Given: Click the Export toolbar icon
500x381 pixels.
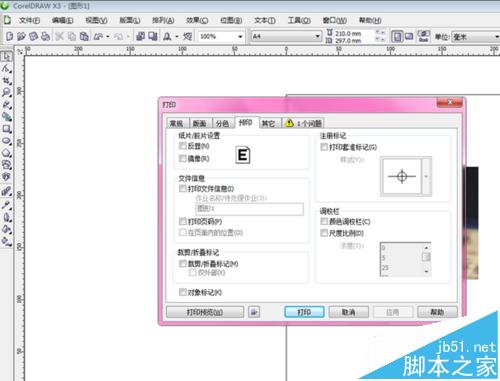Looking at the screenshot, I should point(153,36).
